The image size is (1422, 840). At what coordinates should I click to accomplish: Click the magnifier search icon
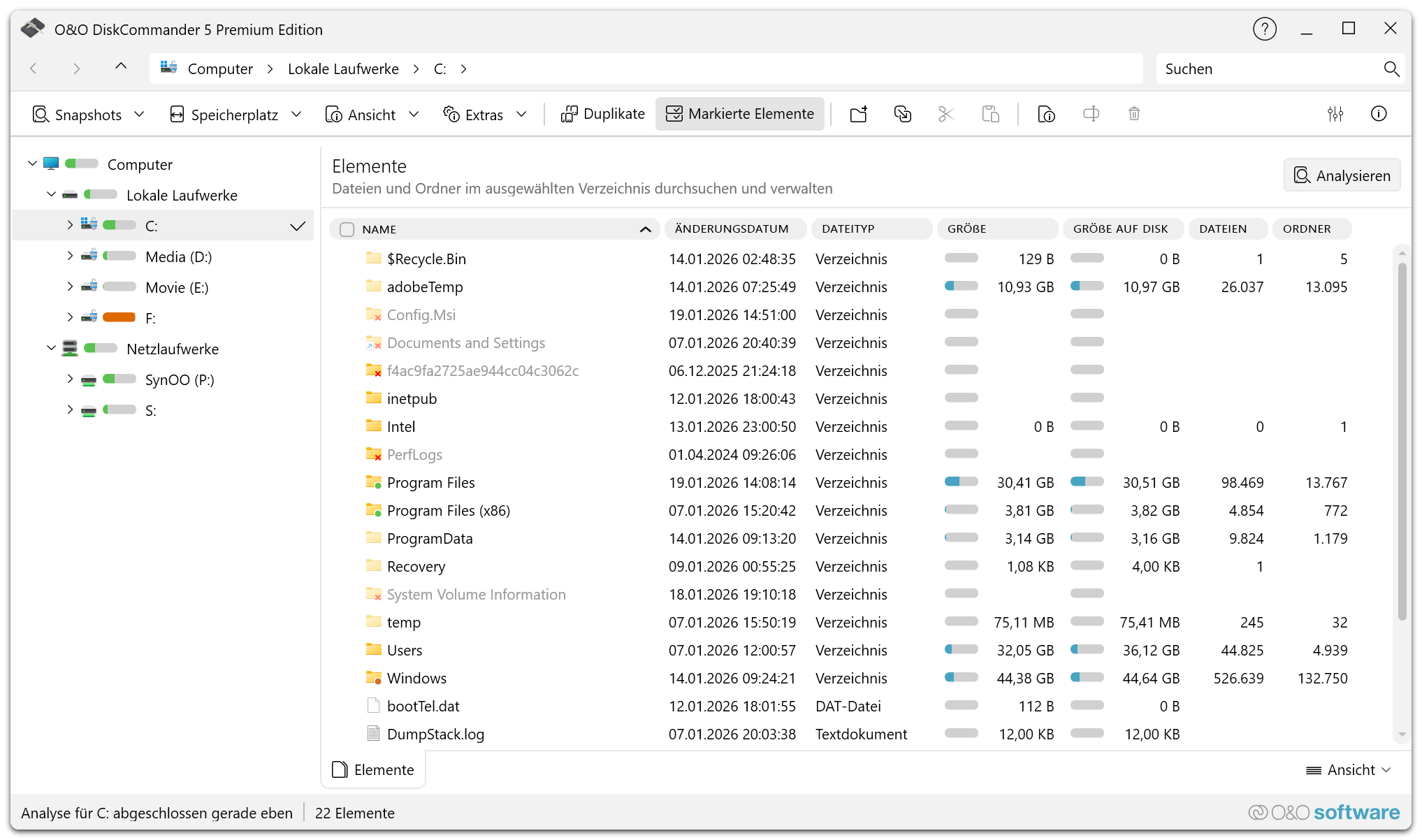[x=1391, y=68]
